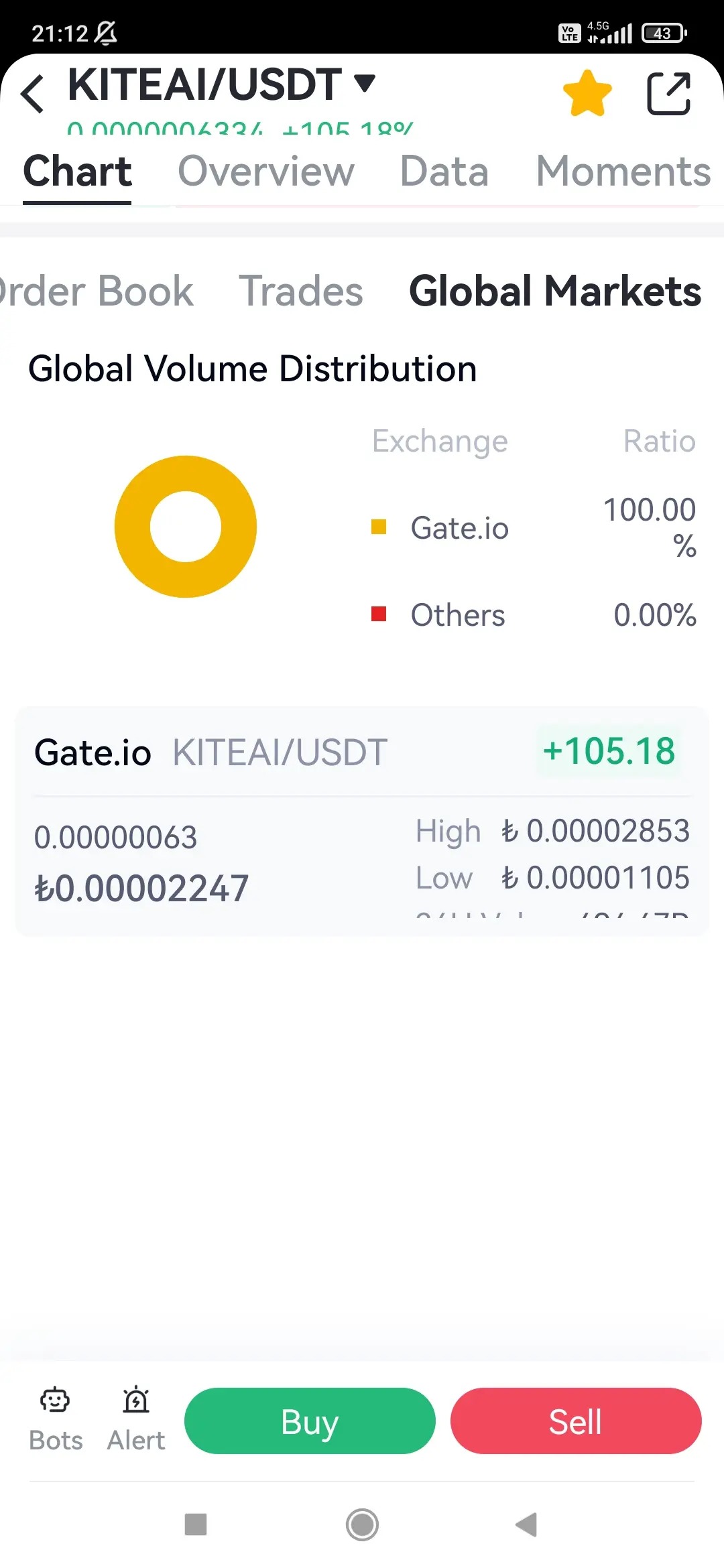Tap the Android home circle button
This screenshot has height=1568, width=724.
click(362, 1525)
